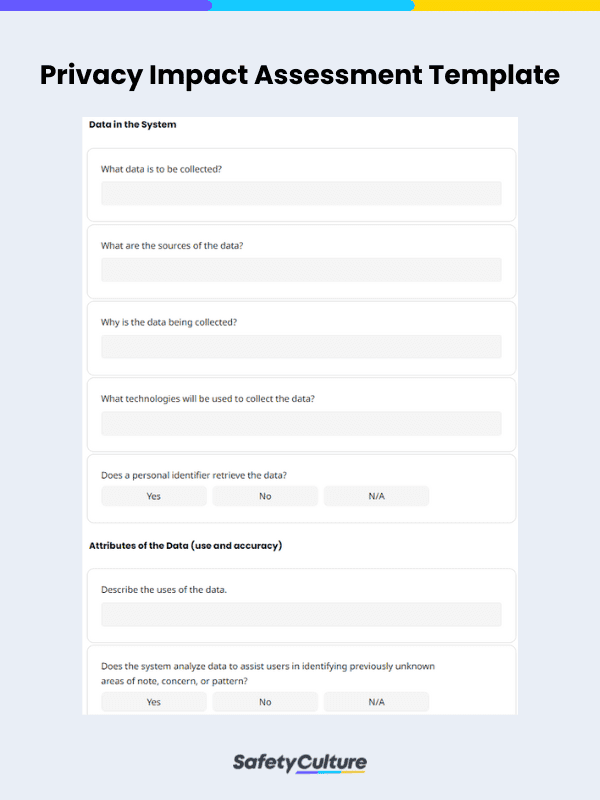
Task: Select No for the data analysis question
Action: (264, 701)
